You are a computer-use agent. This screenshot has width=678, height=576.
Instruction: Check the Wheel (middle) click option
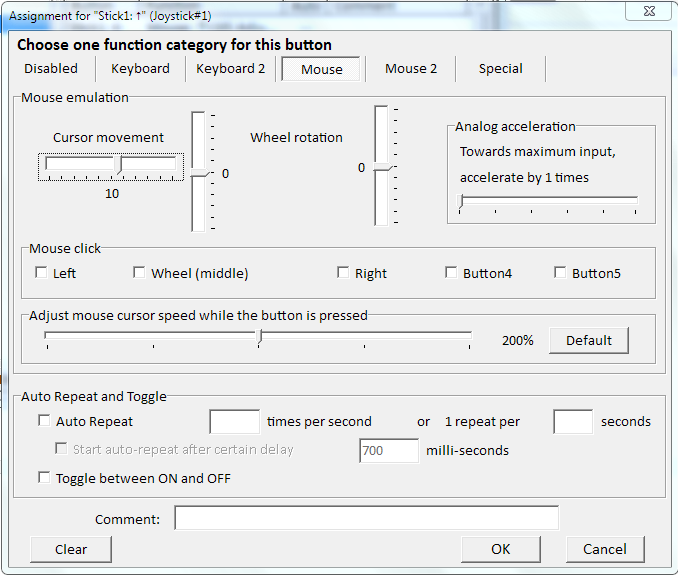click(x=140, y=273)
